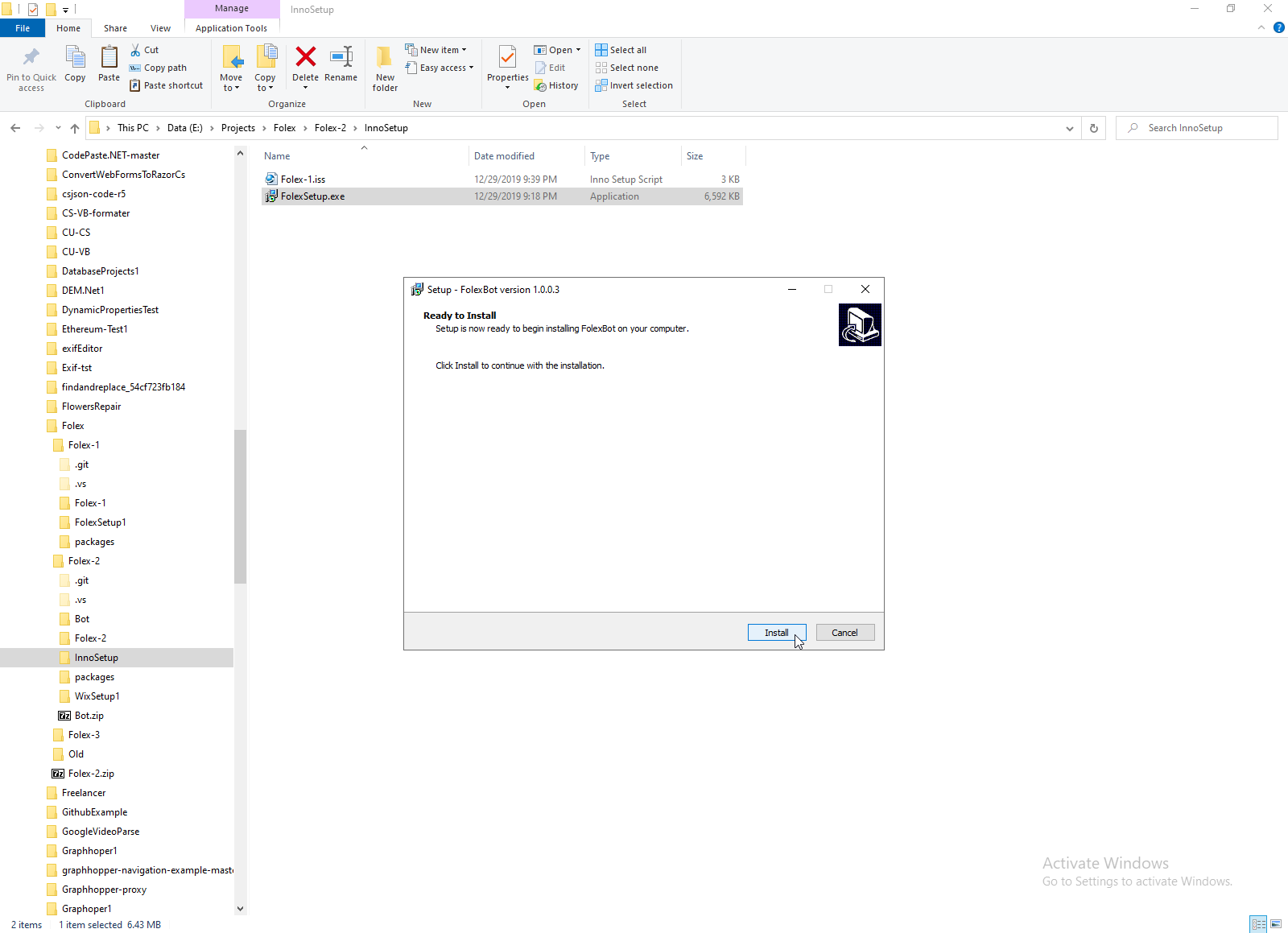Open the address bar history dropdown
This screenshot has width=1288, height=933.
tap(1069, 128)
